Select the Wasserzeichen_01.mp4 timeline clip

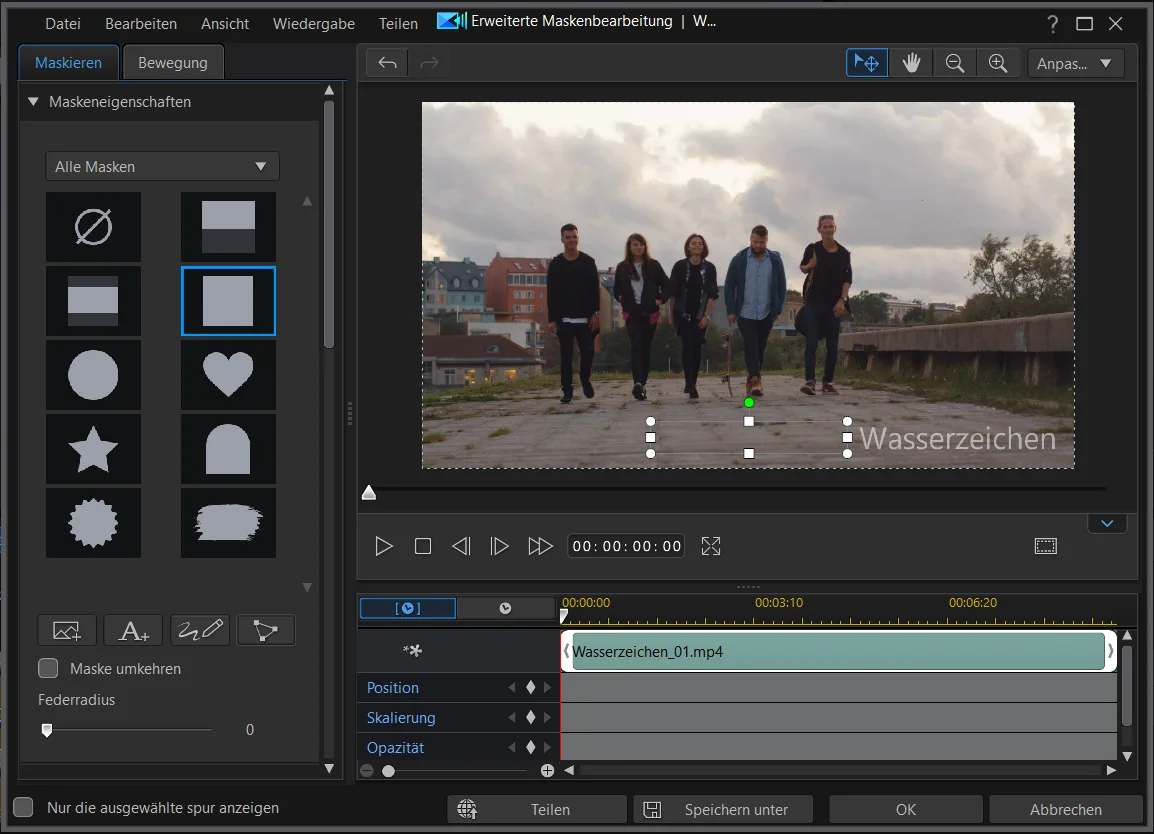(836, 651)
